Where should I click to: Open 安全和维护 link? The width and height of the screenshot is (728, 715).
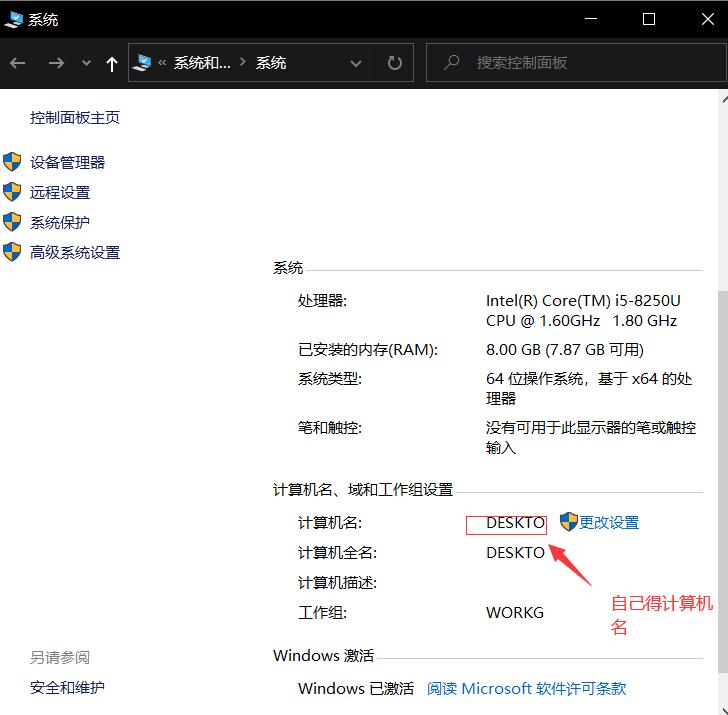(x=68, y=688)
